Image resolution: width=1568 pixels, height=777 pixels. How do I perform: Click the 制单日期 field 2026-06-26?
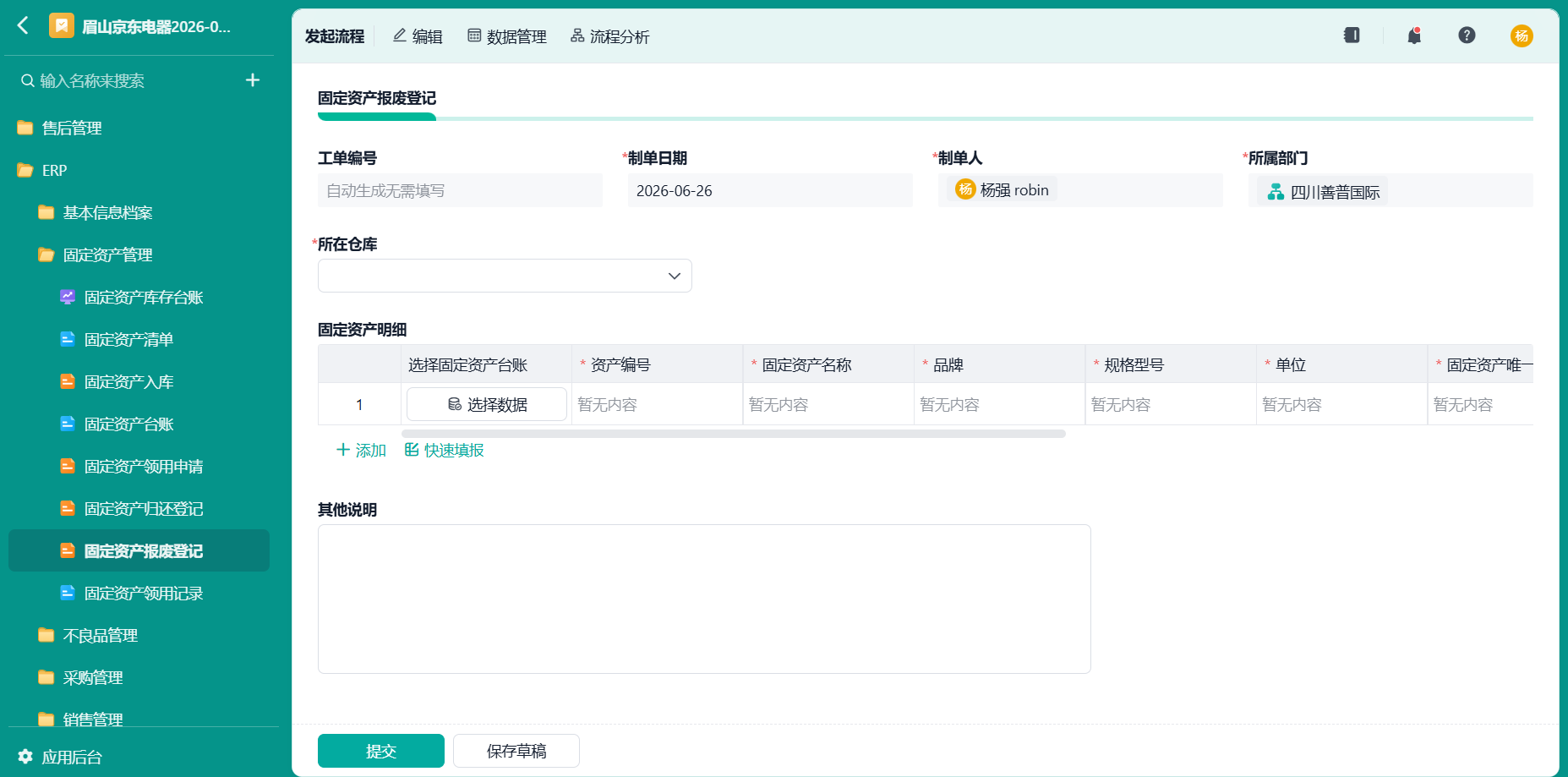click(770, 190)
